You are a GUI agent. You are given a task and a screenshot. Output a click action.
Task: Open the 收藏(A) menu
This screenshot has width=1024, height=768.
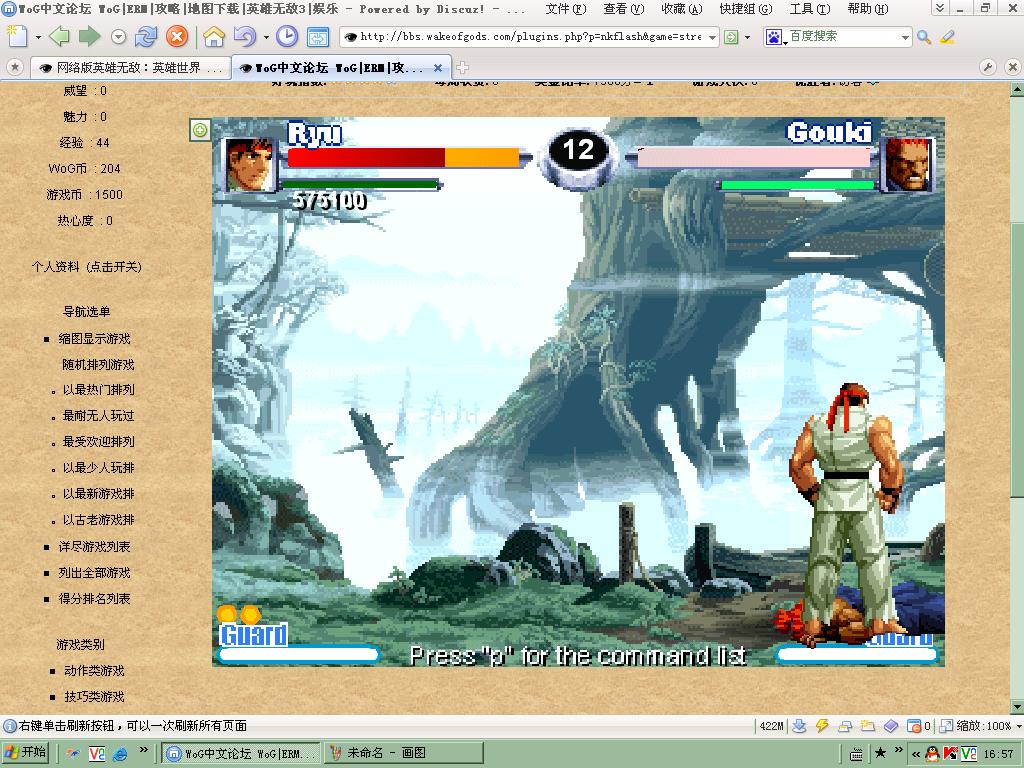point(681,9)
